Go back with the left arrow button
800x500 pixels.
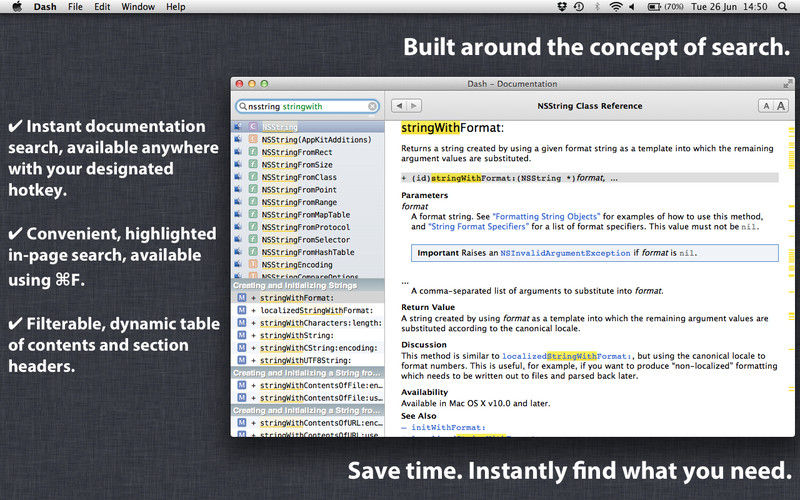(399, 106)
